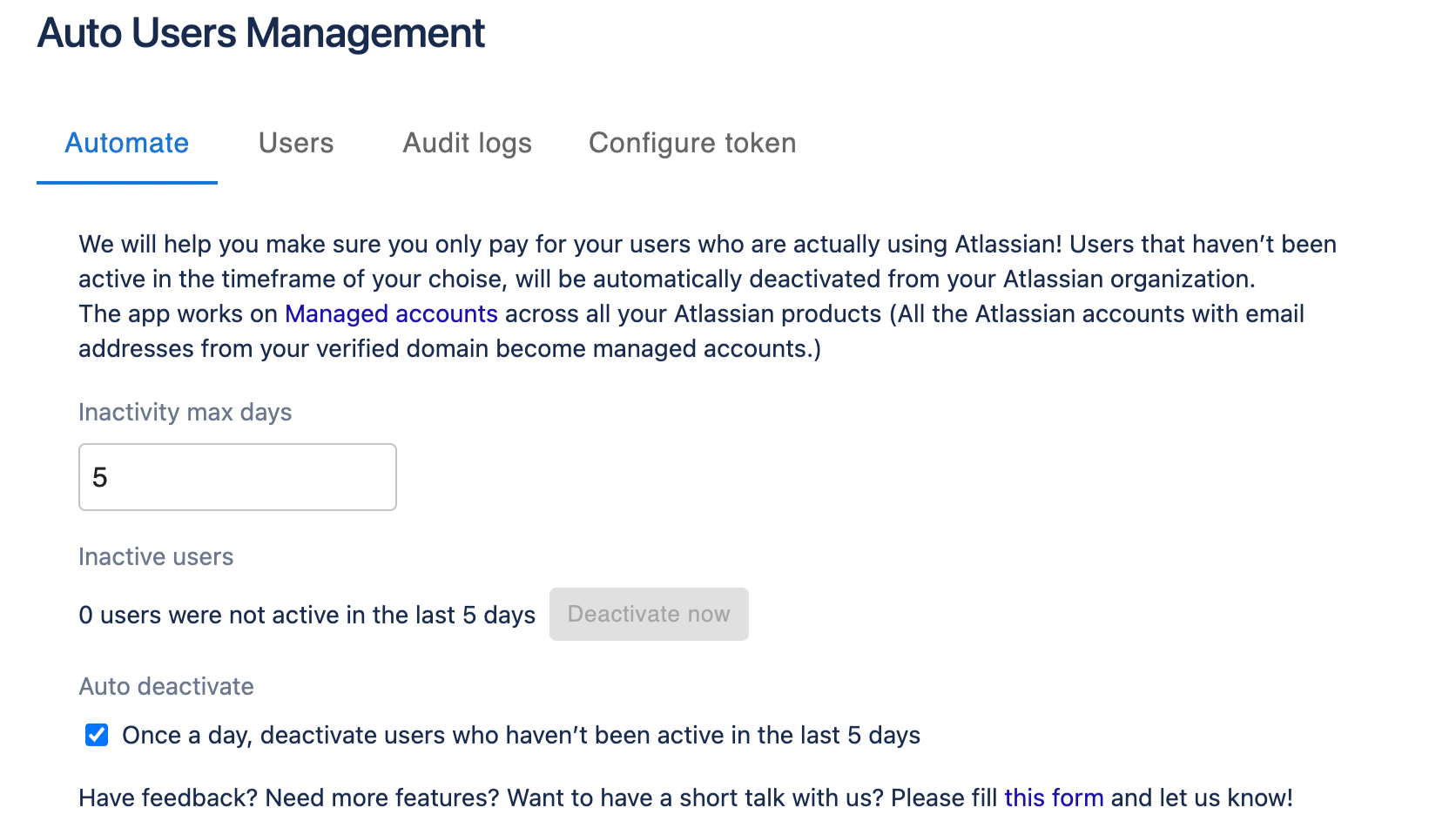Click the 'this form' feedback link
The width and height of the screenshot is (1456, 828).
coord(1053,797)
